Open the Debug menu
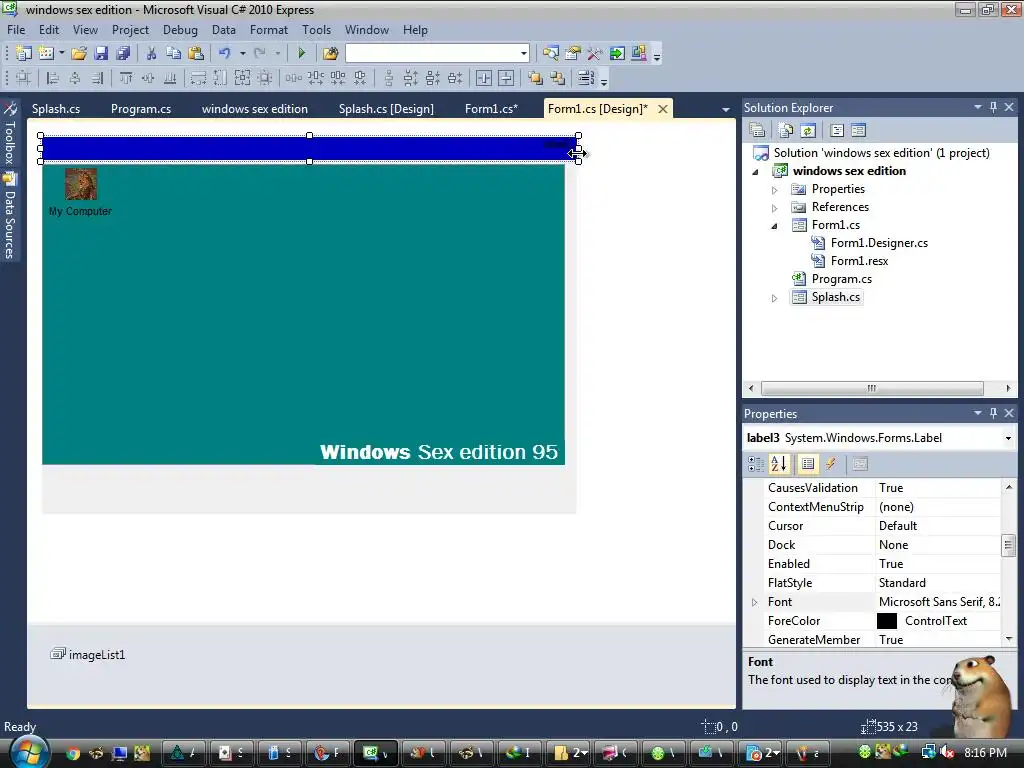This screenshot has height=768, width=1024. 180,30
